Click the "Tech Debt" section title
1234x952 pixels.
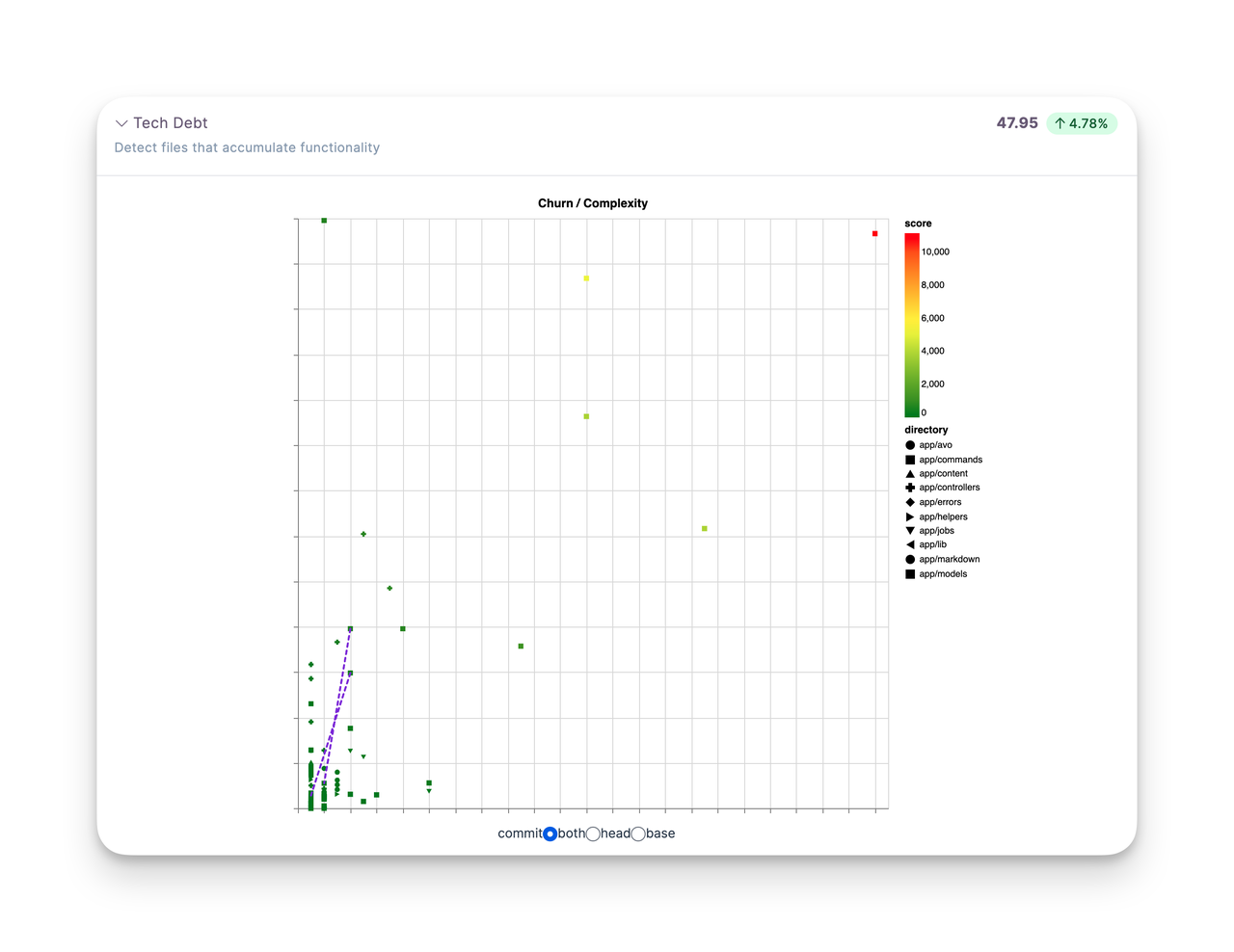tap(171, 123)
